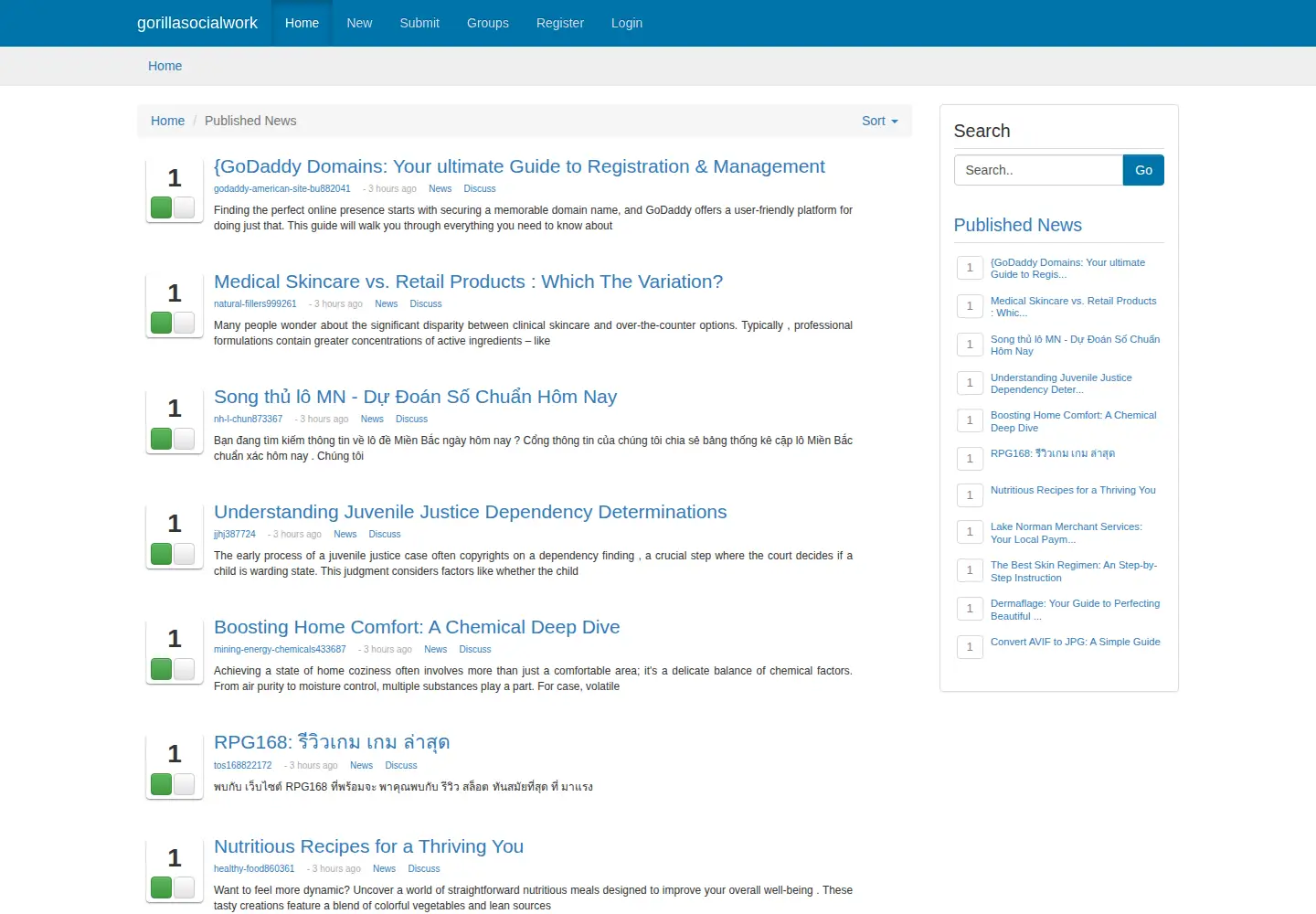
Task: Click the Go search button
Action: [x=1143, y=170]
